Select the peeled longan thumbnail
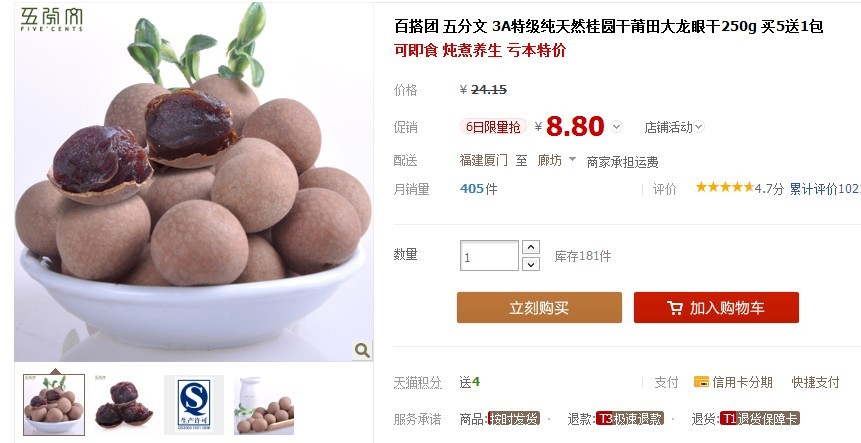The height and width of the screenshot is (443, 861). coord(124,405)
